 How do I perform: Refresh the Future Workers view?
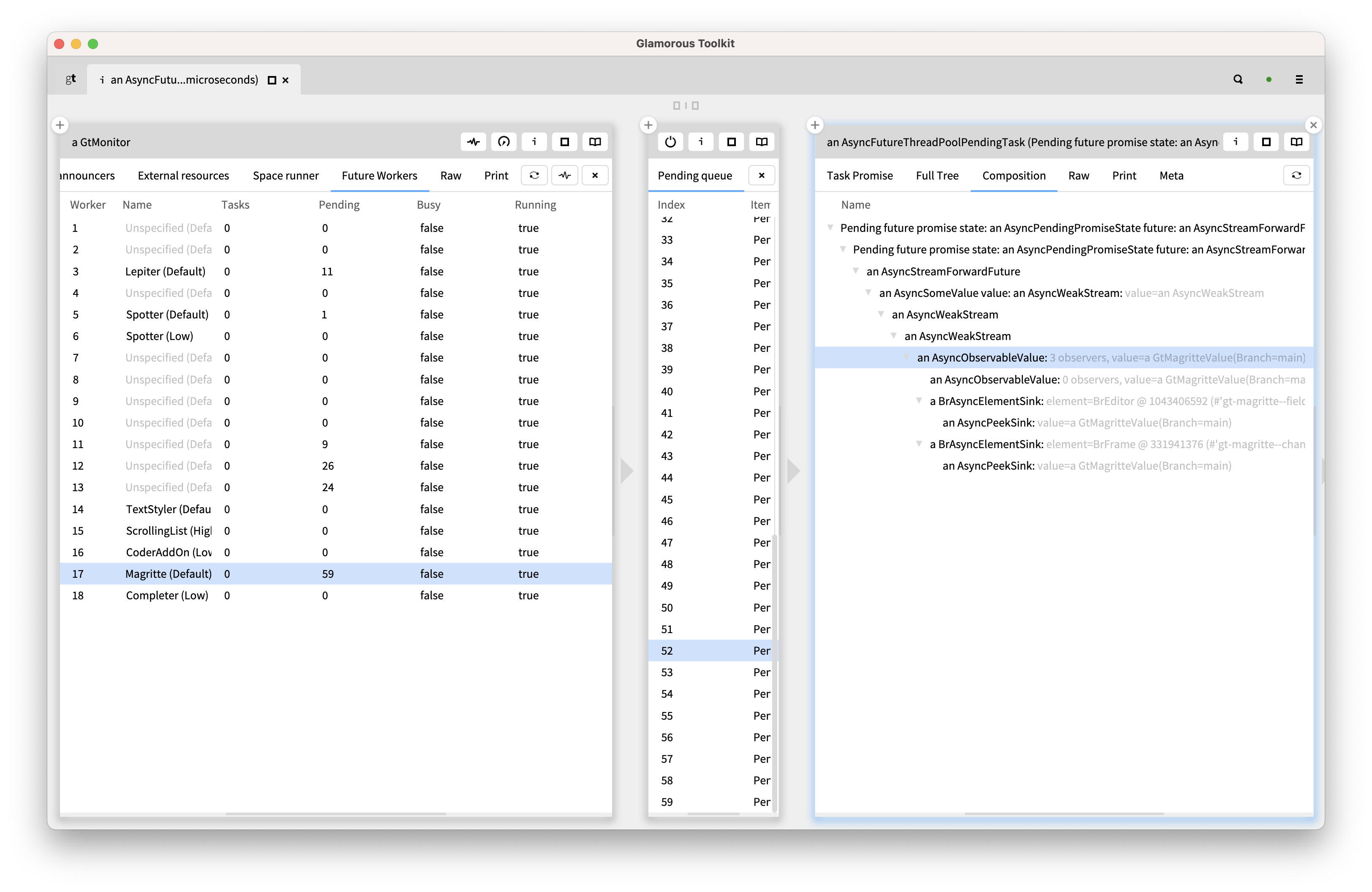(534, 175)
